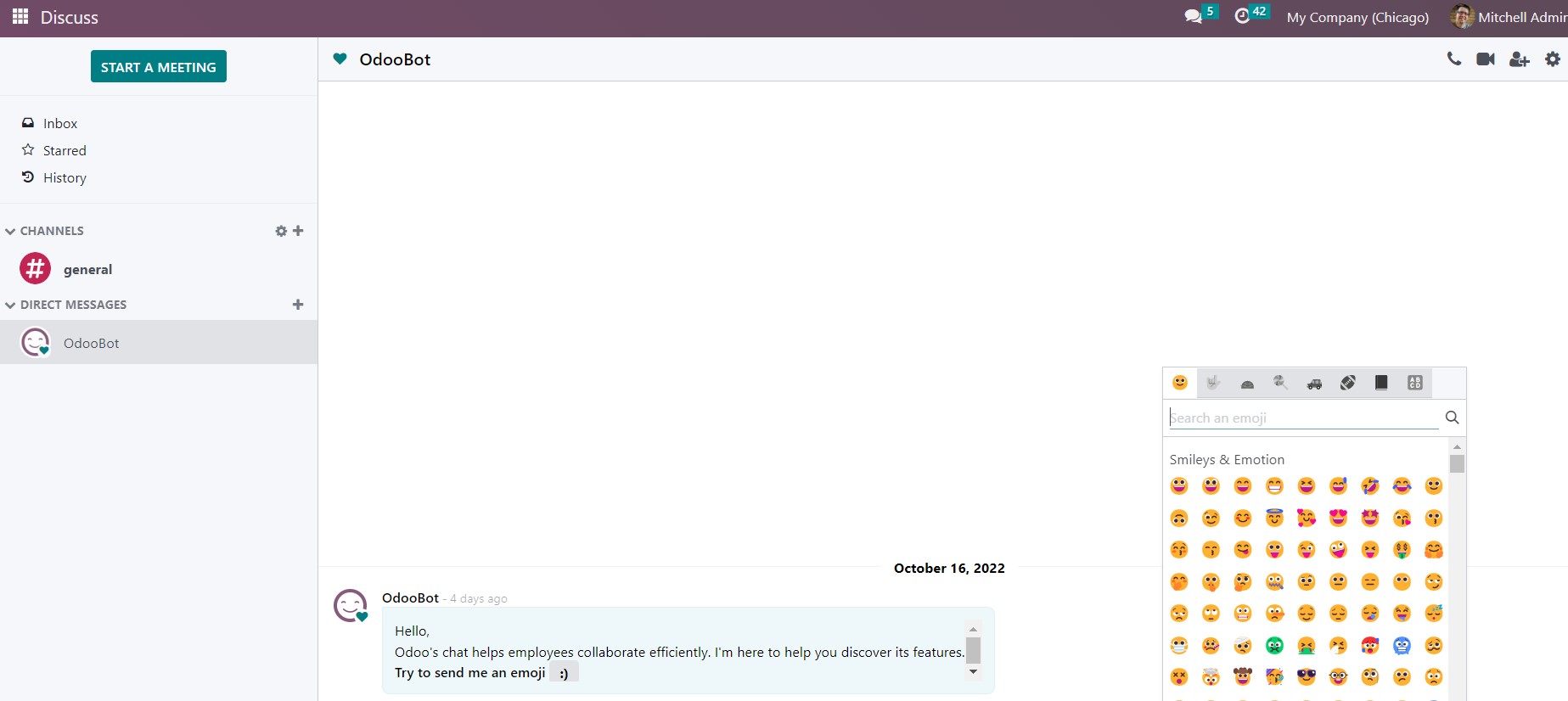Select the OdooBot direct message conversation
Image resolution: width=1568 pixels, height=701 pixels.
(x=159, y=343)
